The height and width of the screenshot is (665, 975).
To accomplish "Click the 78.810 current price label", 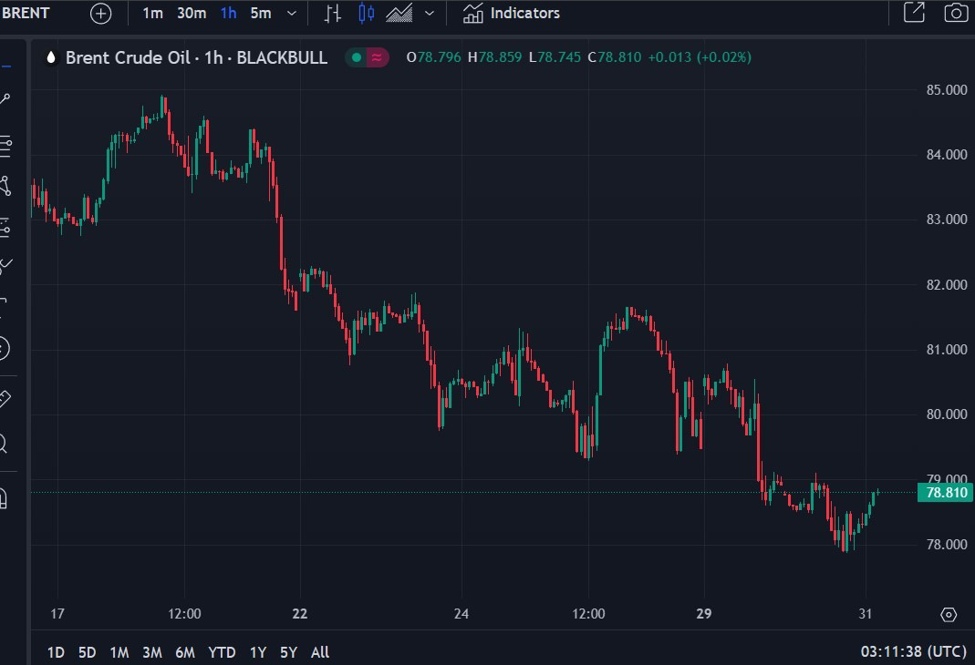I will click(945, 493).
